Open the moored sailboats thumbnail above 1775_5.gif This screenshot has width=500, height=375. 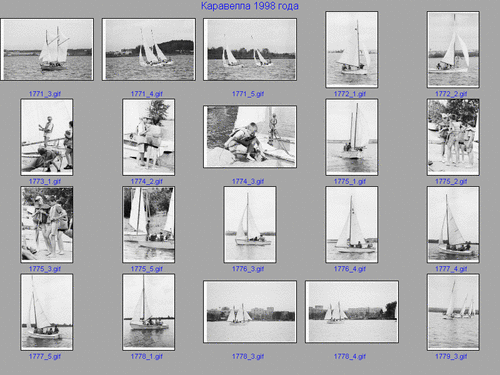(148, 225)
